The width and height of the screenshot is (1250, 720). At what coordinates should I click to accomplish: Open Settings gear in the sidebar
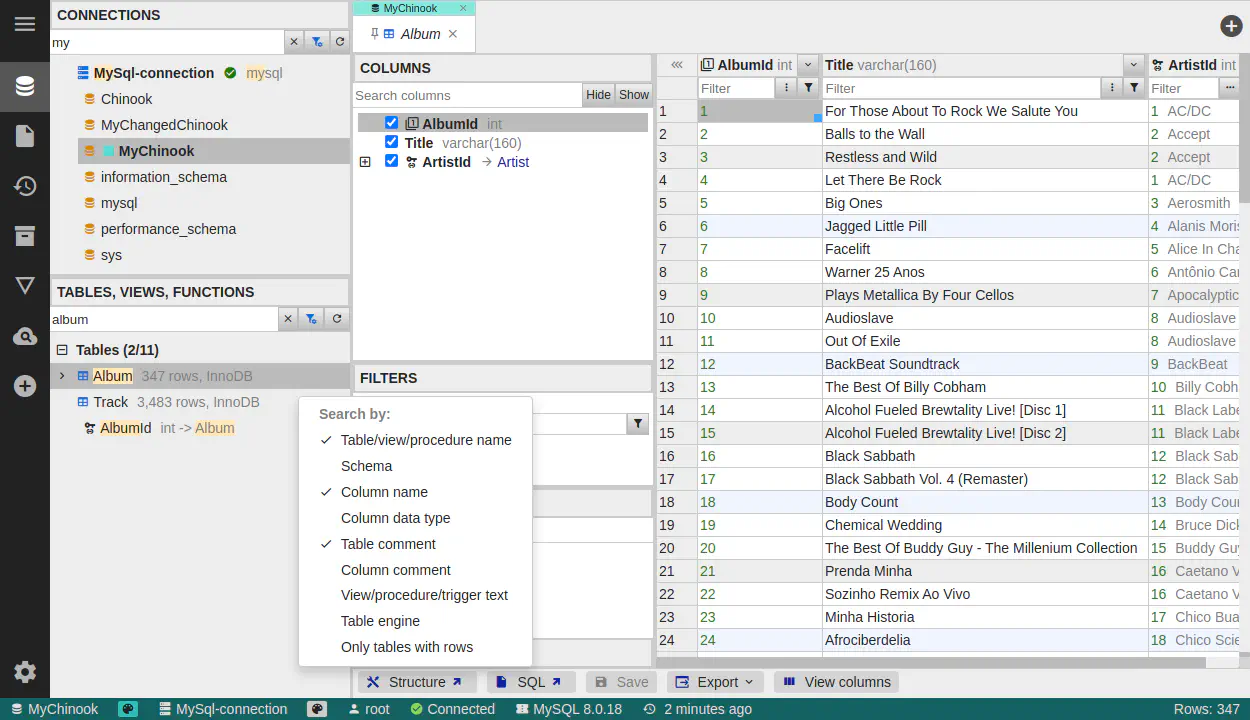click(25, 672)
